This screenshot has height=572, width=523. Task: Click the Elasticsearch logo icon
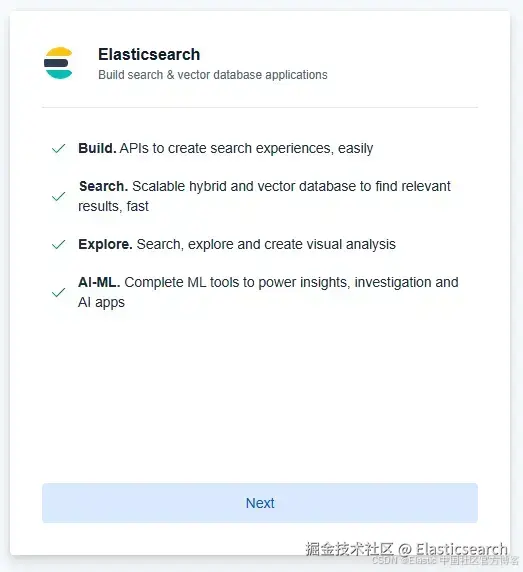point(58,63)
